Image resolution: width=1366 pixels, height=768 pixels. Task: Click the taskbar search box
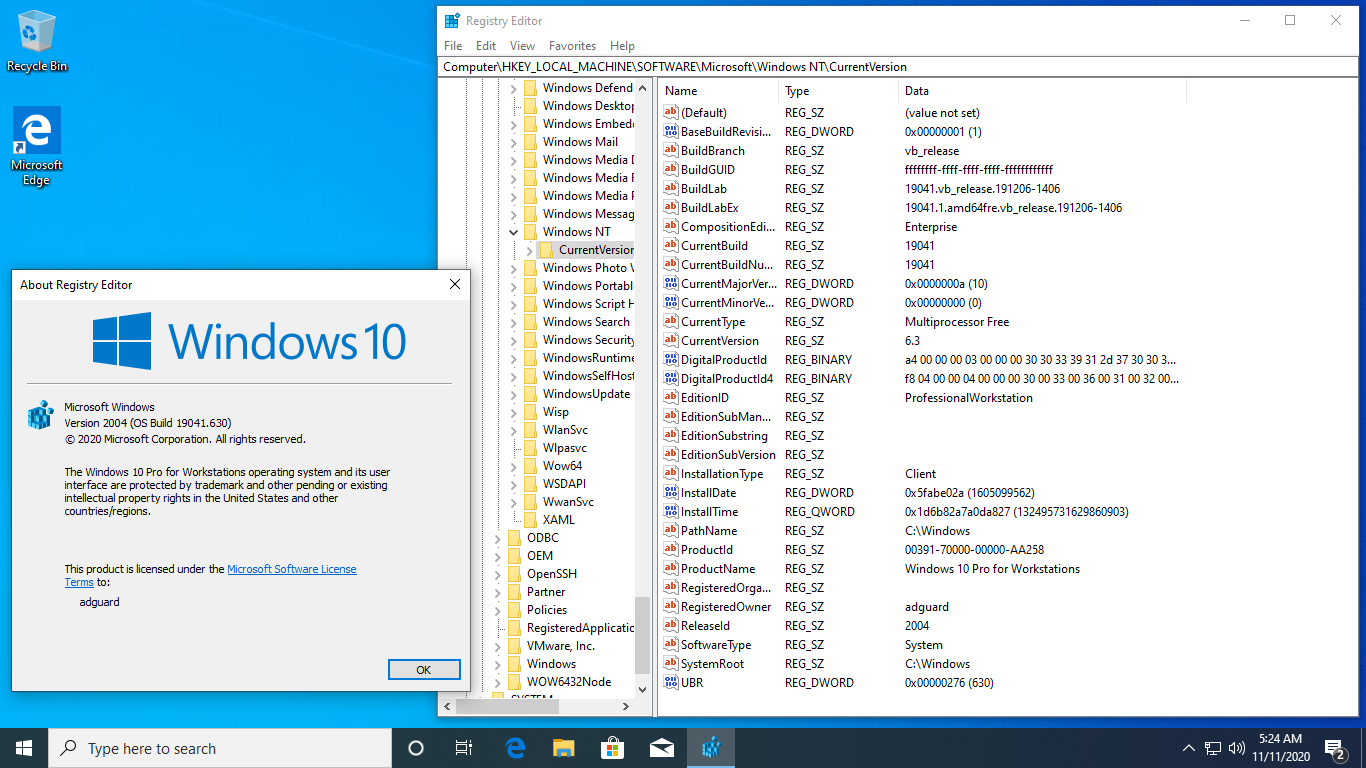click(220, 748)
